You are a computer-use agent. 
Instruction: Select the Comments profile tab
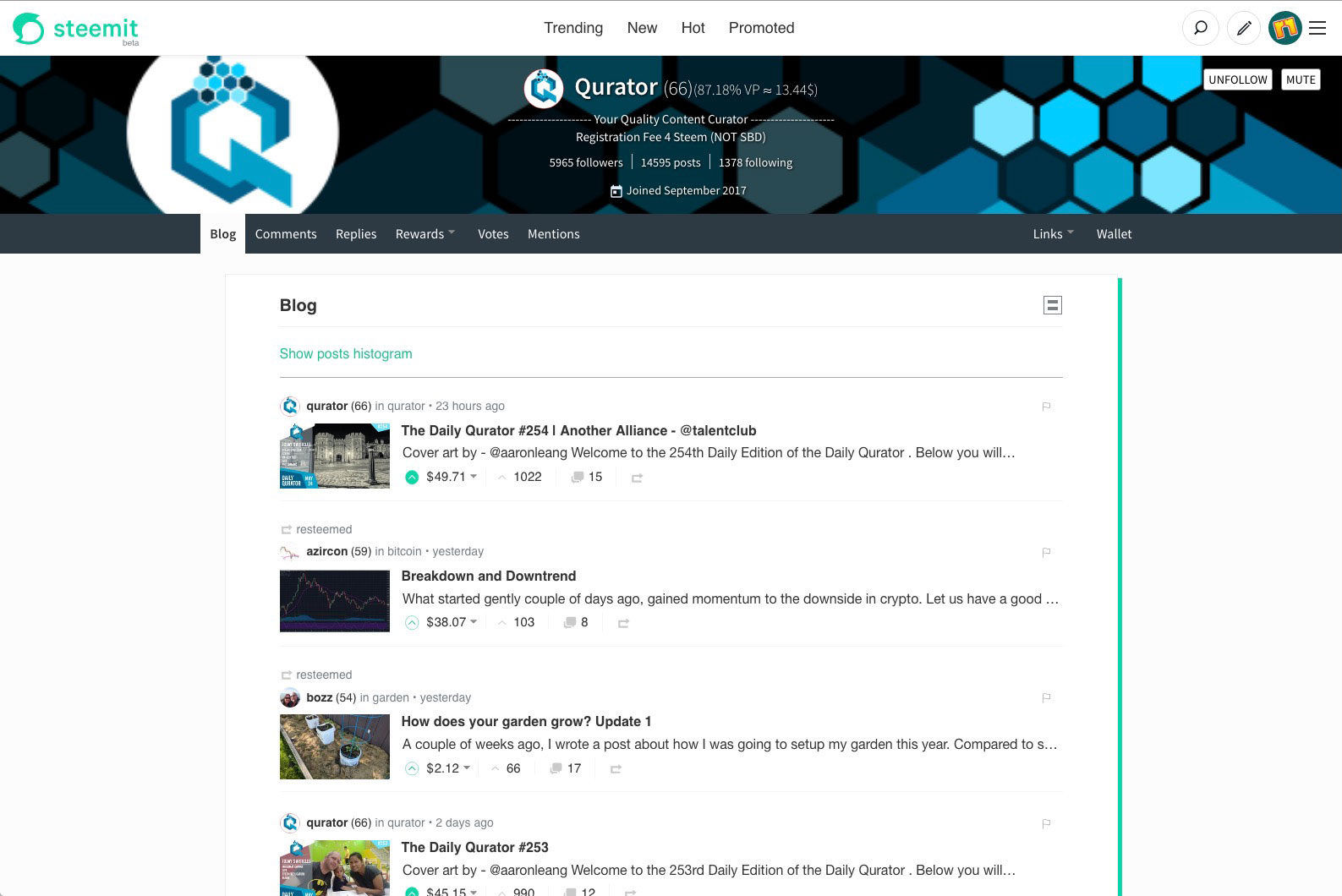(x=286, y=234)
